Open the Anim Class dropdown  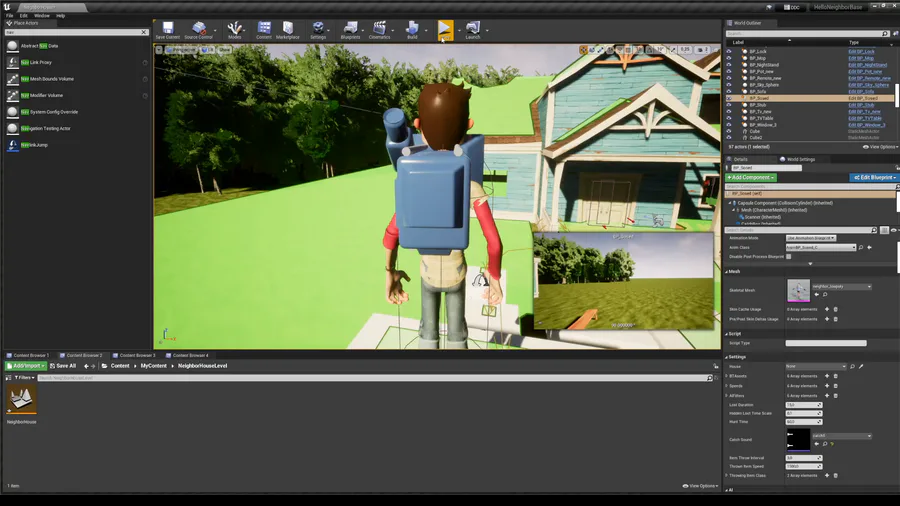(x=821, y=247)
